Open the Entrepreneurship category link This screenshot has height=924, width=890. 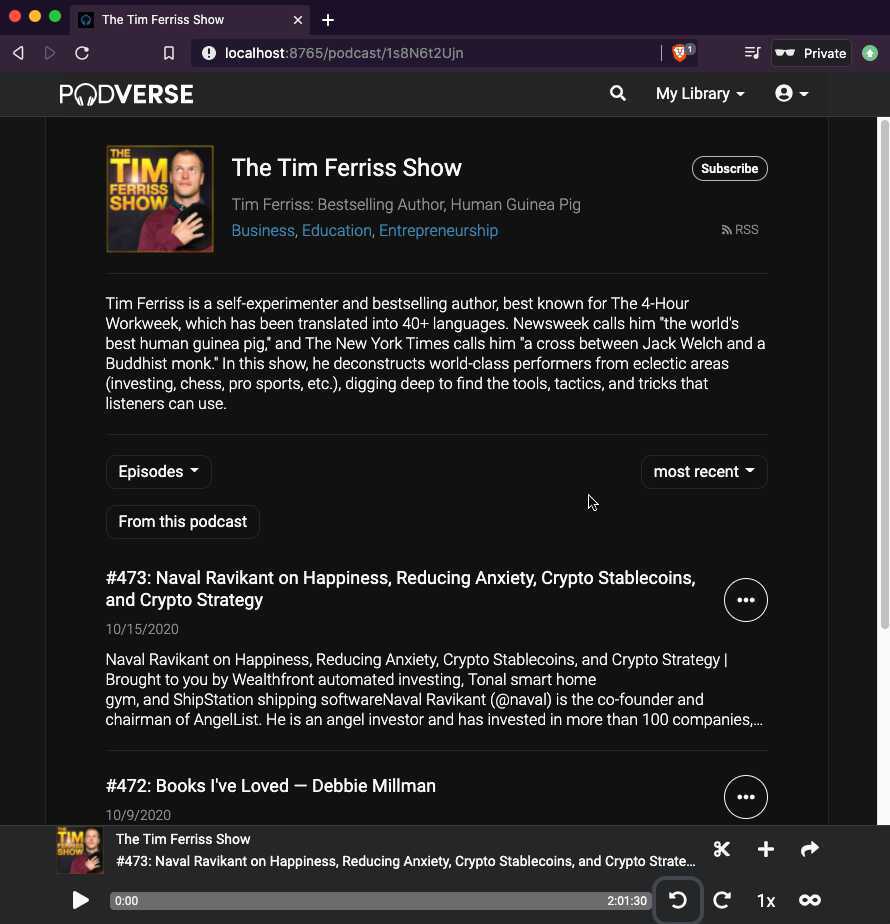pyautogui.click(x=438, y=230)
